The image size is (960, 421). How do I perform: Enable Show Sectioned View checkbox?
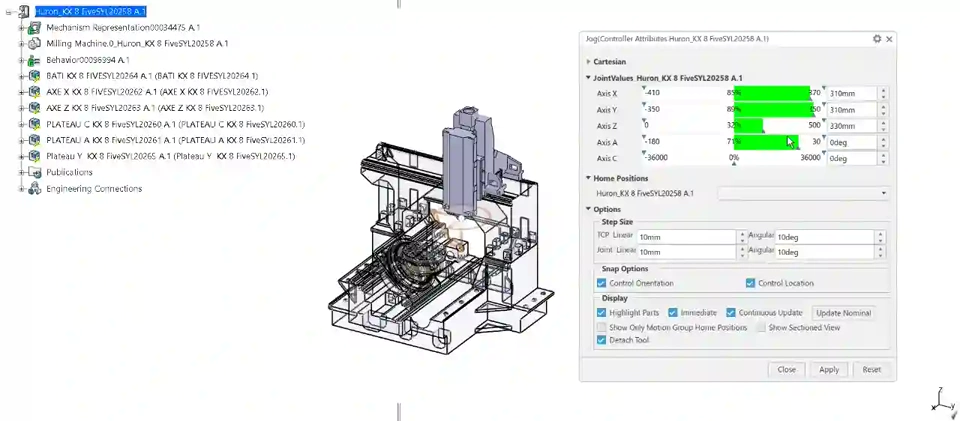click(760, 327)
